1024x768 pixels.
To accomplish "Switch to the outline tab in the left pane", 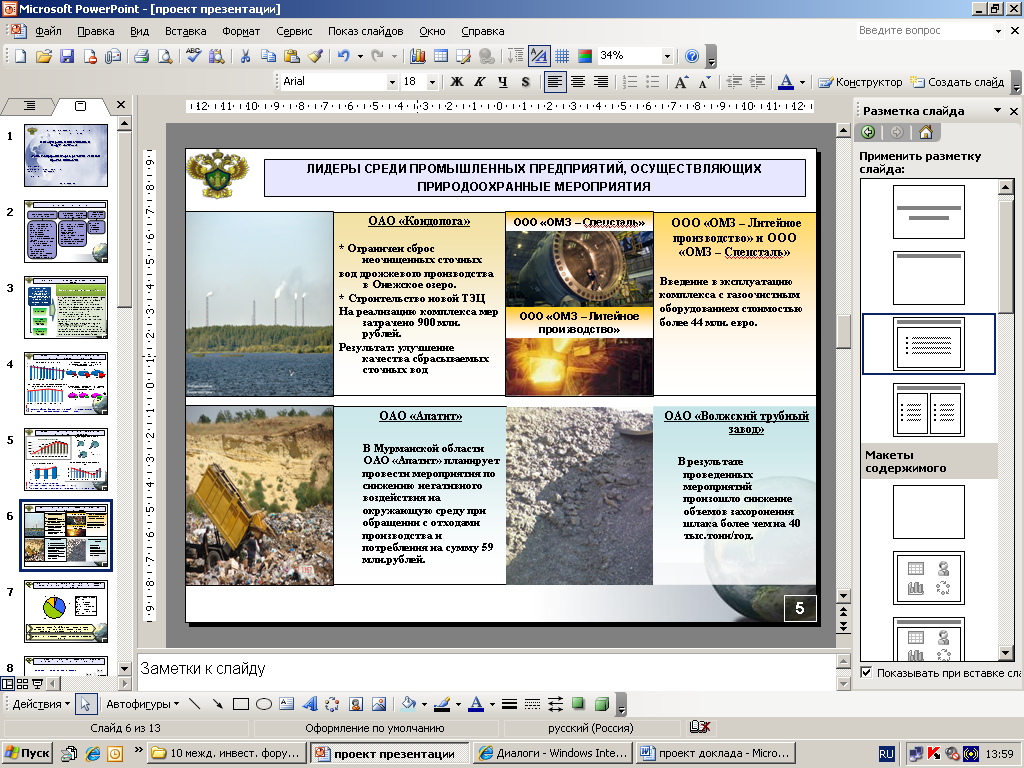I will coord(29,106).
